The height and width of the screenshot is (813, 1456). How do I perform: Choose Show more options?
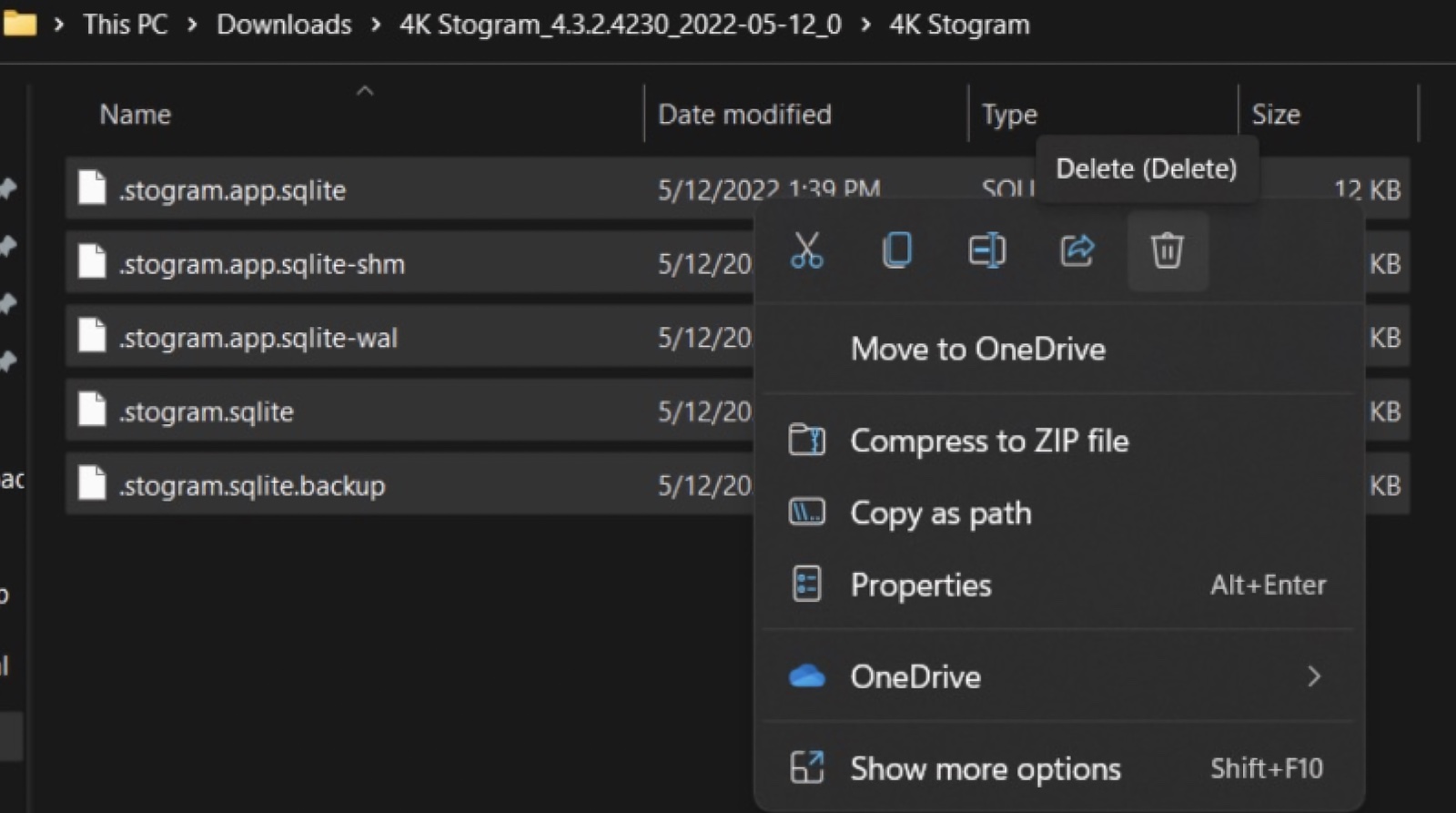[x=985, y=769]
